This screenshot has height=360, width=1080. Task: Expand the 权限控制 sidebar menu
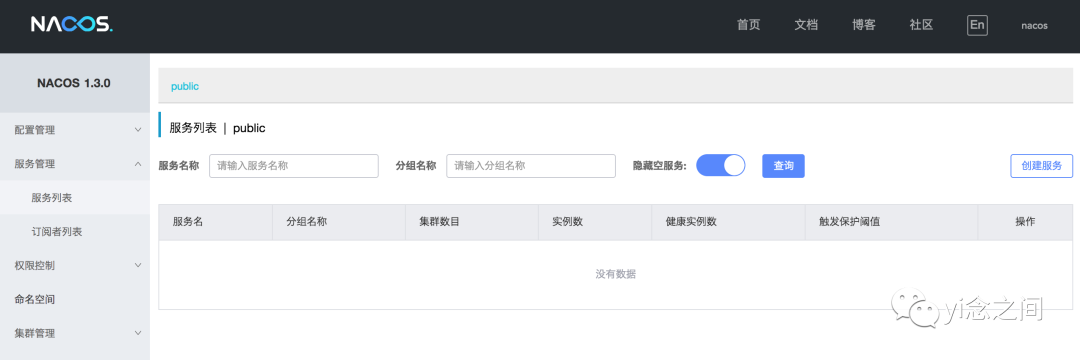pos(74,265)
